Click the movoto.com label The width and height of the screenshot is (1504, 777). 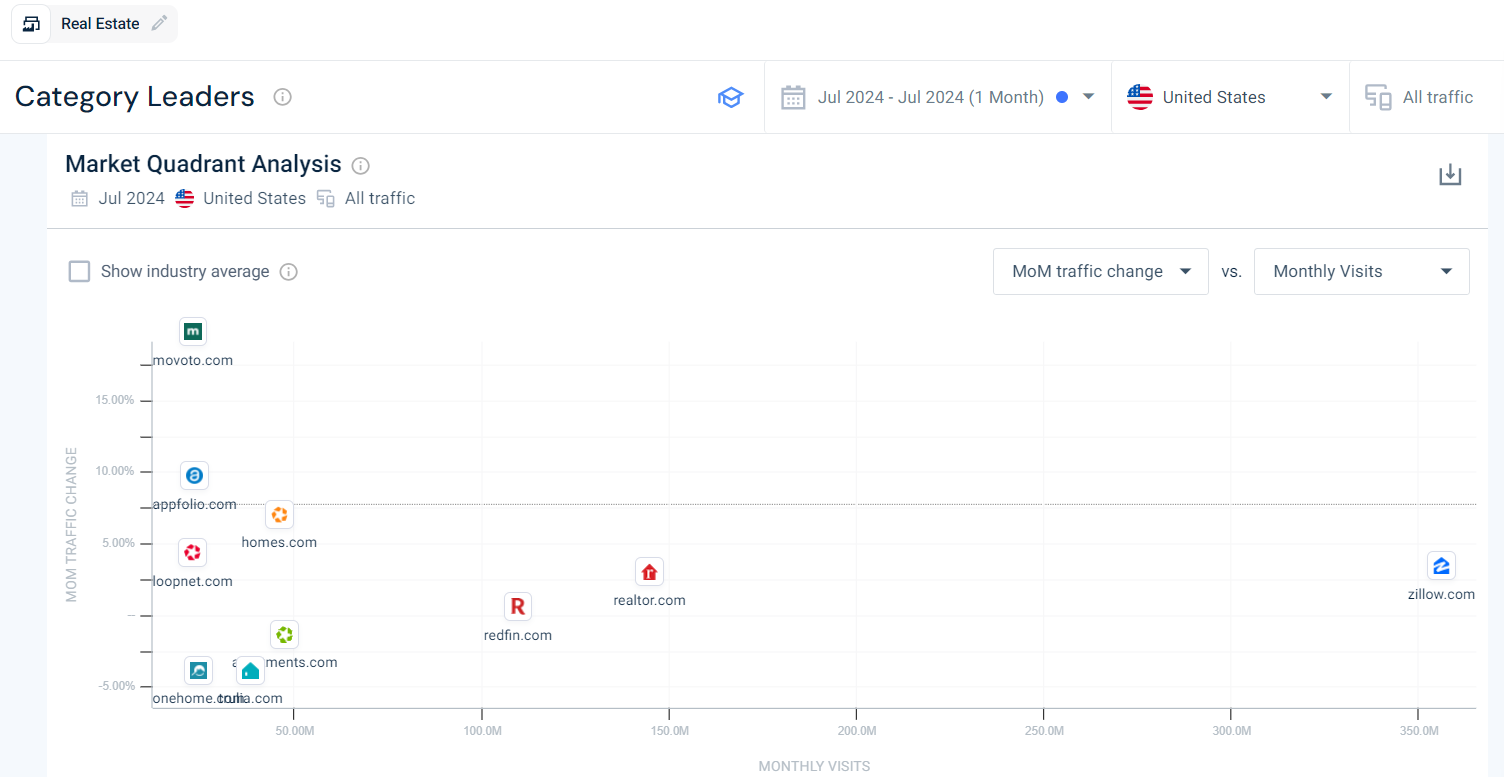(x=193, y=360)
